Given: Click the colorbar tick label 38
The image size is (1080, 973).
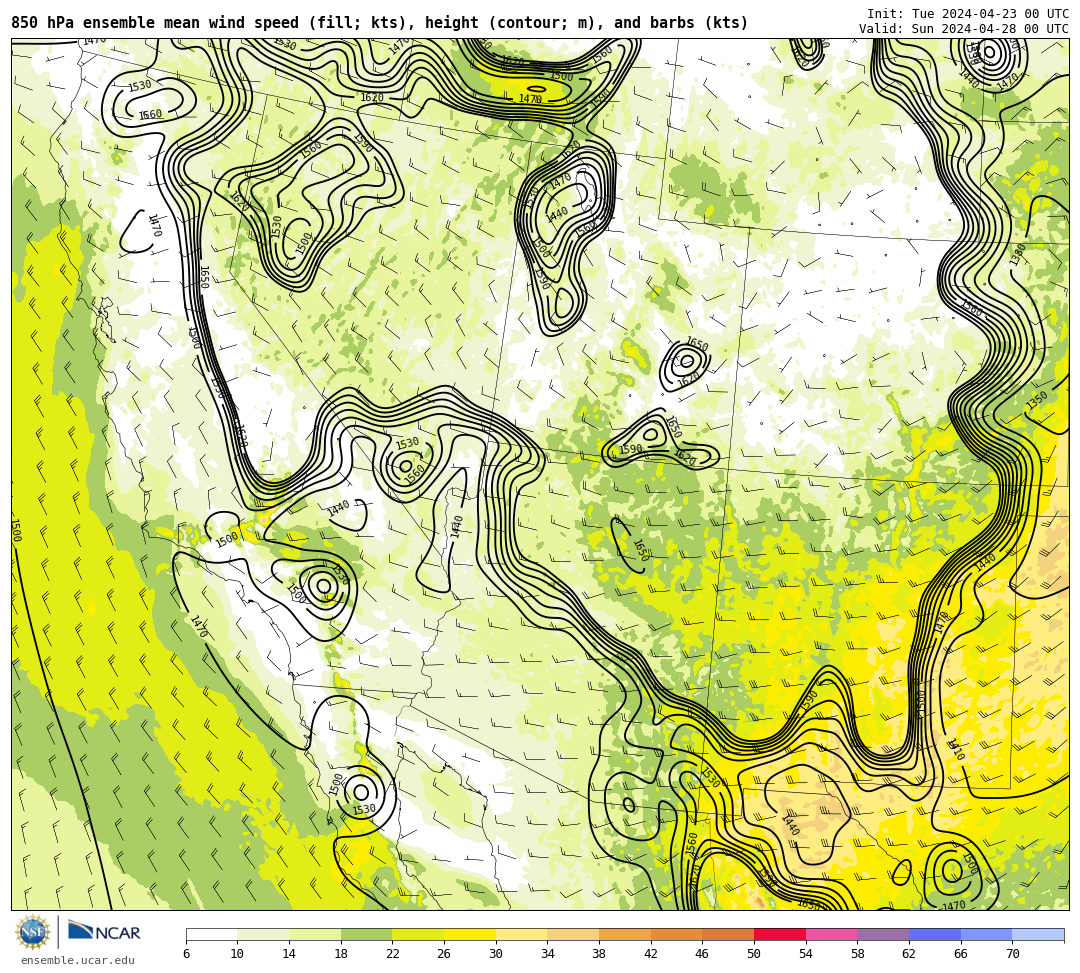Looking at the screenshot, I should [x=599, y=954].
